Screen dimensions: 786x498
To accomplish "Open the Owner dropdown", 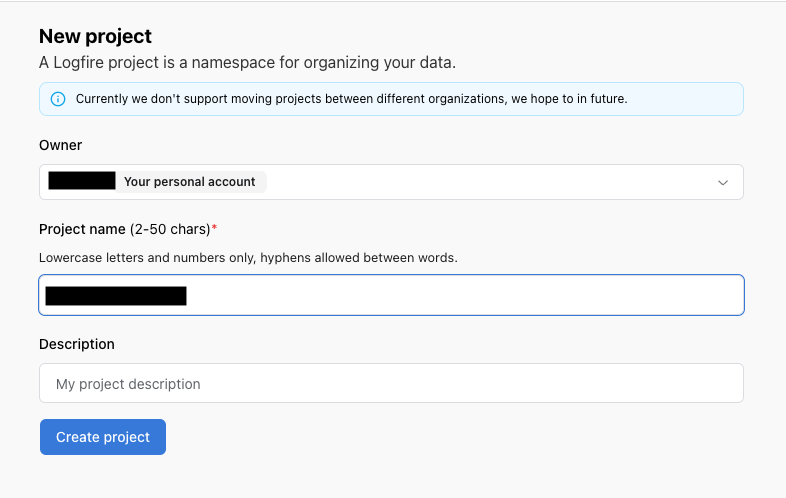I will coord(391,182).
